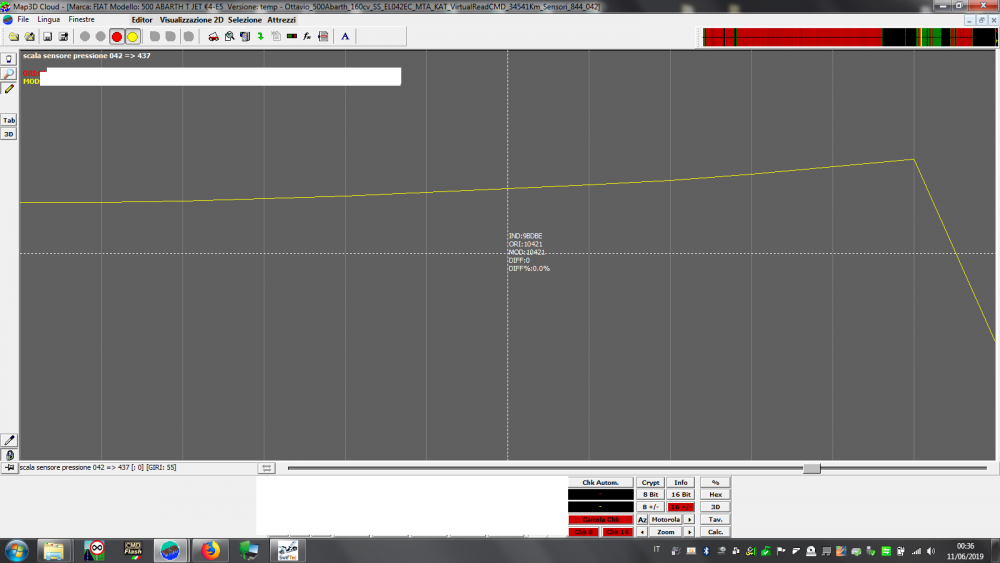Click the red-green bar comparison icon

click(292, 36)
